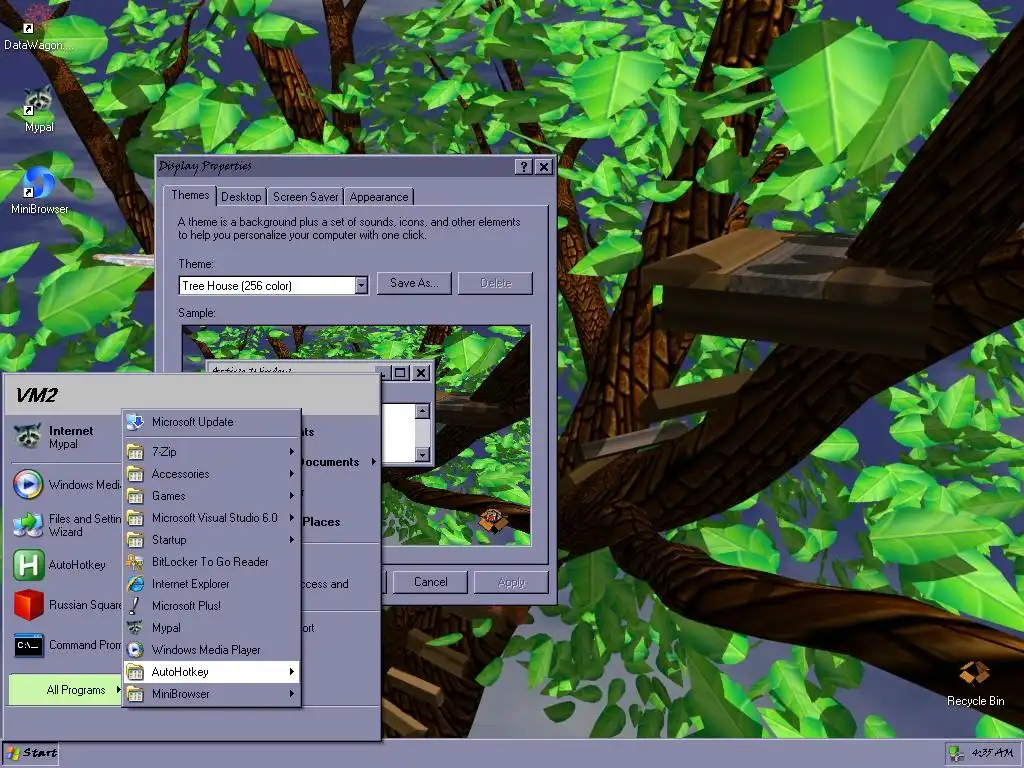
Task: Click the BitLocker To Go Reader icon
Action: tap(135, 562)
